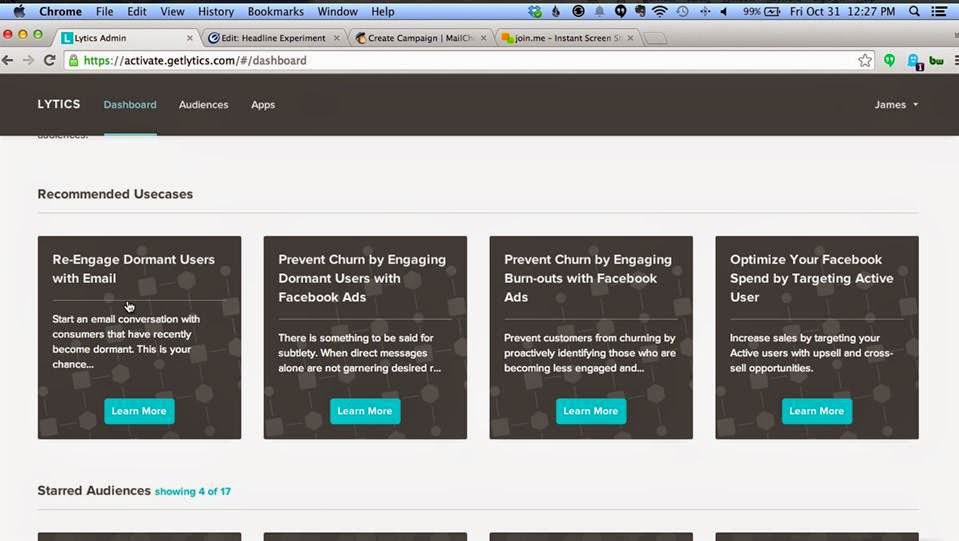Open the bw extension icon
The height and width of the screenshot is (541, 959).
click(x=936, y=61)
